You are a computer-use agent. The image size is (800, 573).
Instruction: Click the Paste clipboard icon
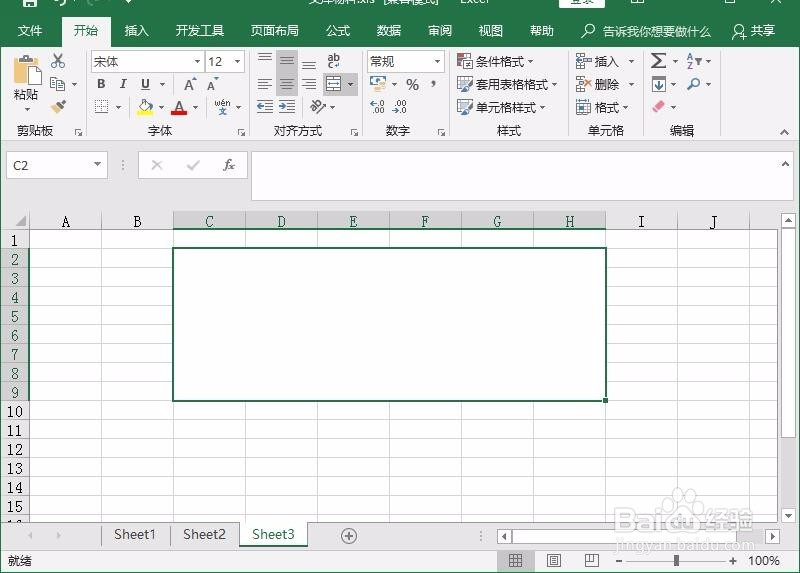[27, 70]
